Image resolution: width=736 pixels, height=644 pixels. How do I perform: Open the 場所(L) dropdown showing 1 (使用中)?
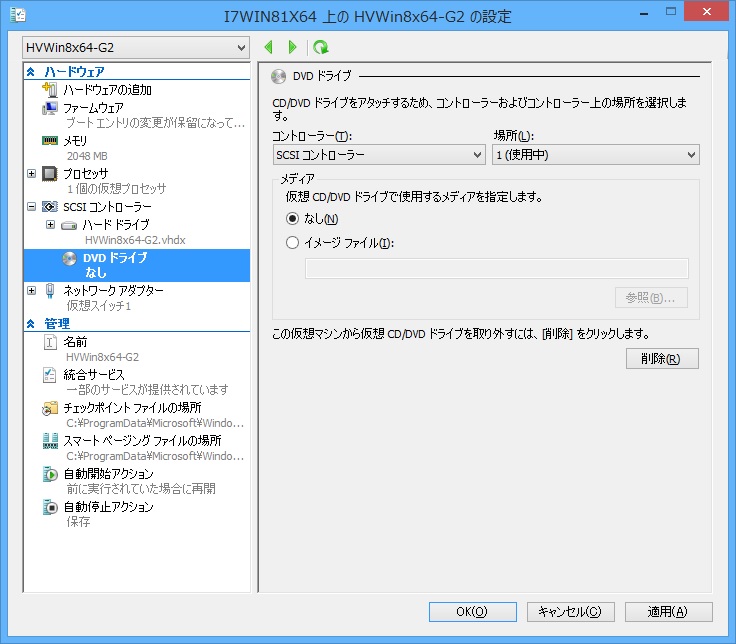pyautogui.click(x=596, y=155)
